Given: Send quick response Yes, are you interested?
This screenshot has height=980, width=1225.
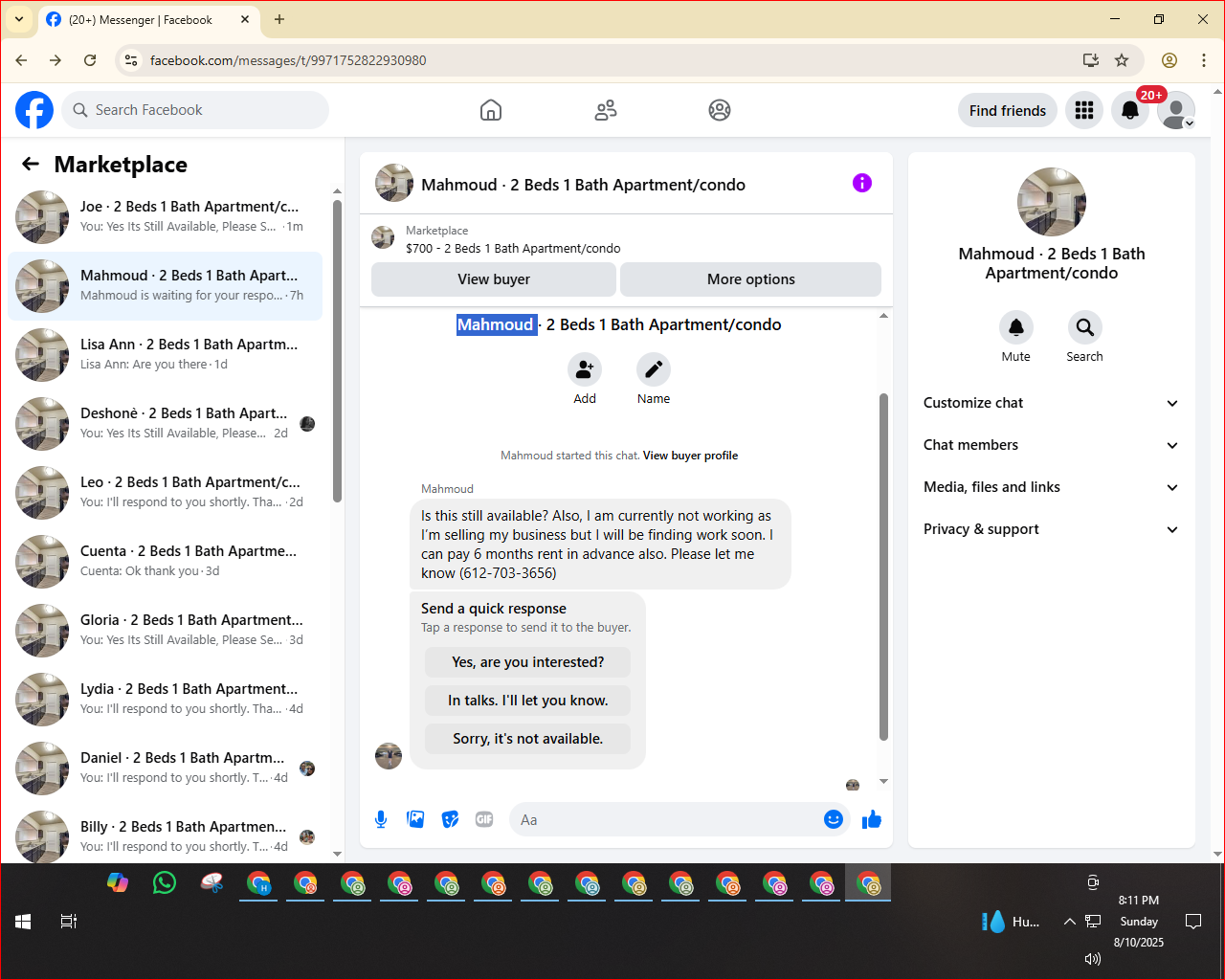Looking at the screenshot, I should (x=528, y=662).
